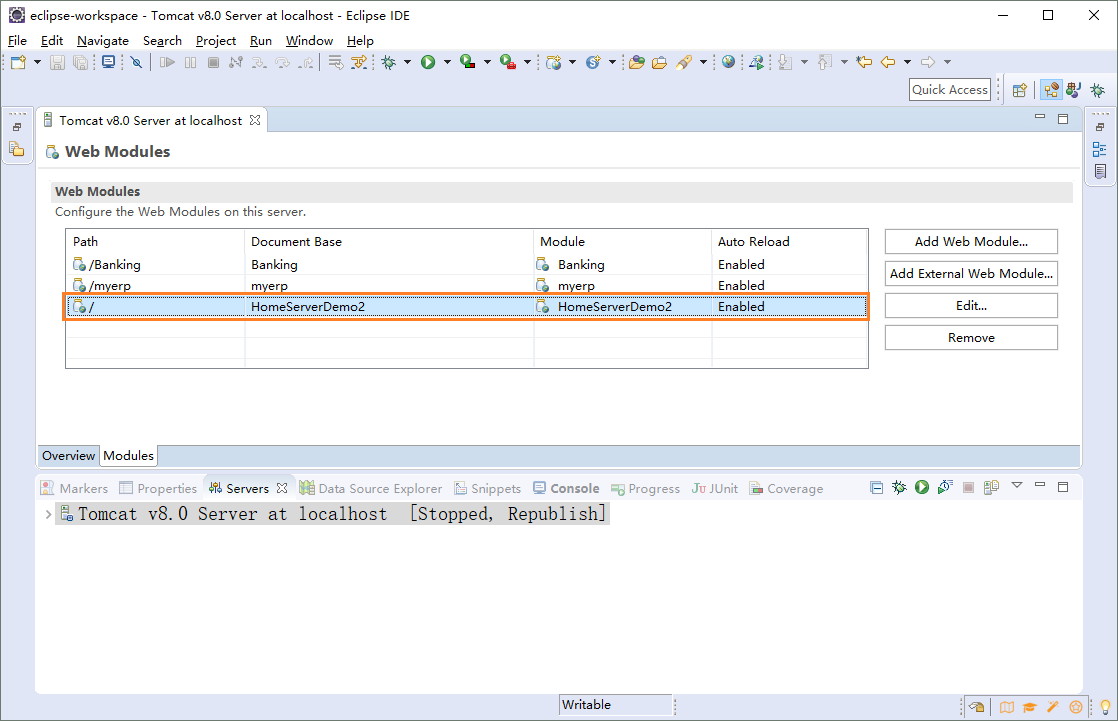Switch to the Java EE perspective
This screenshot has height=721, width=1118.
coord(1051,90)
